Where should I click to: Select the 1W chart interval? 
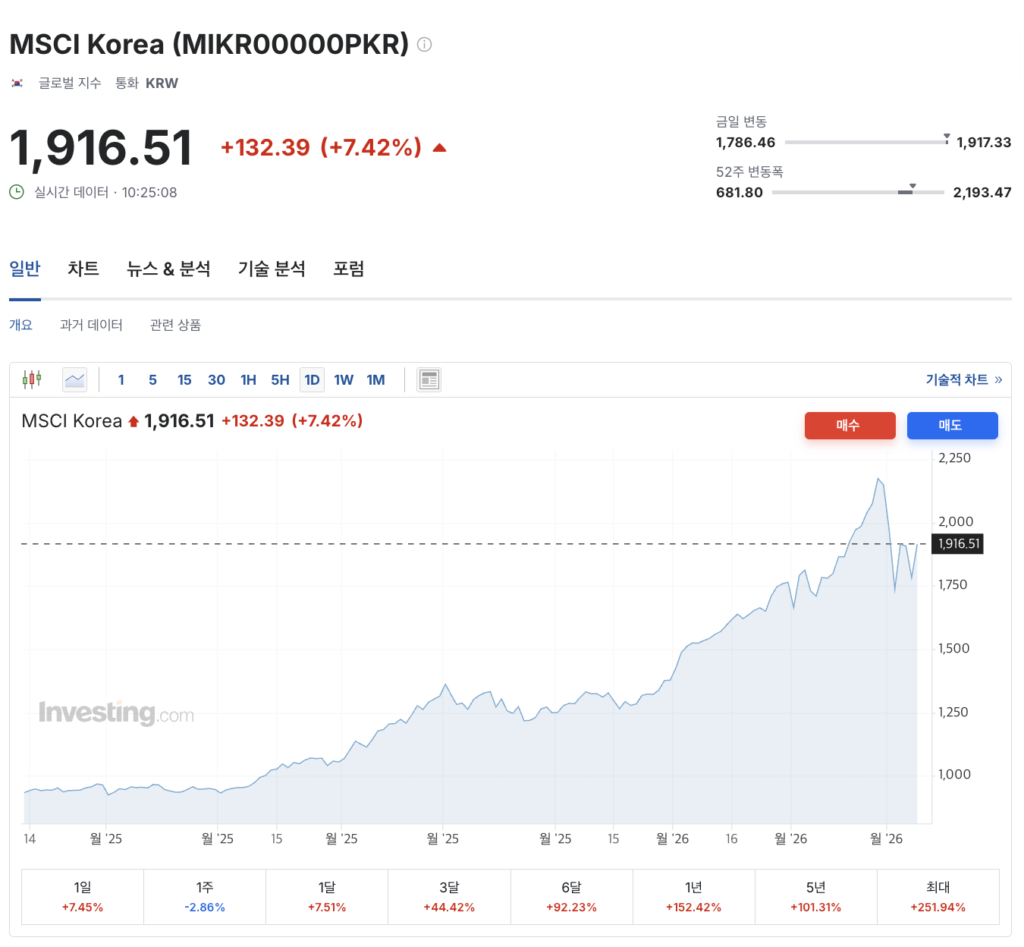(x=344, y=380)
